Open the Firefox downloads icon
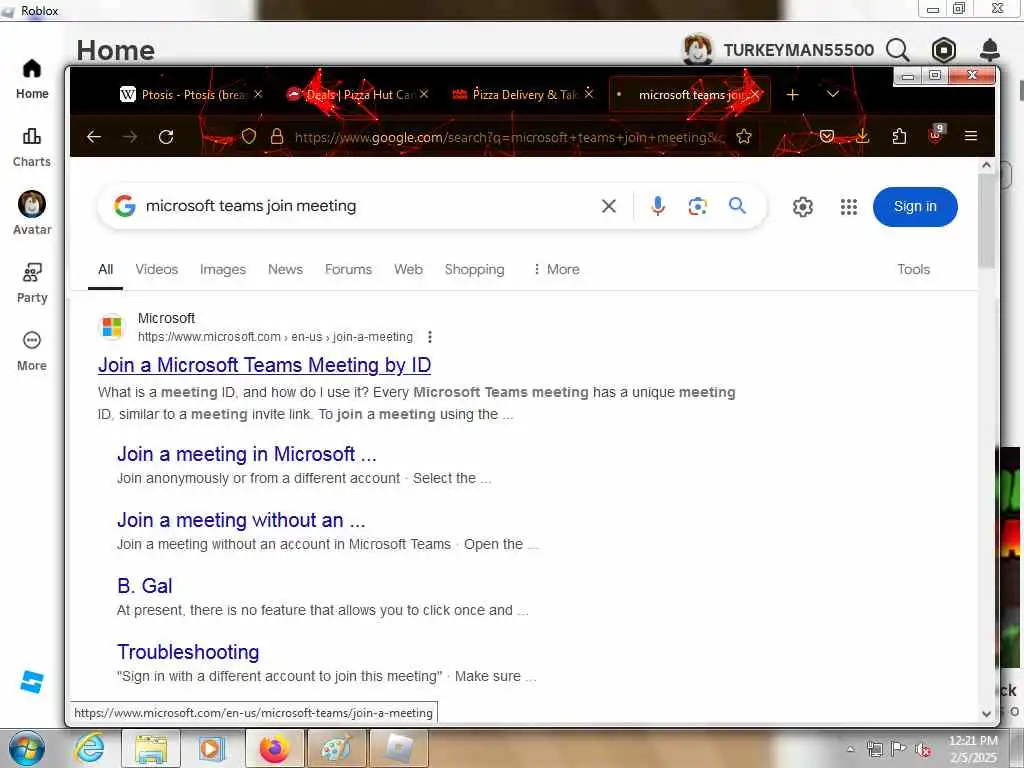 (x=862, y=136)
